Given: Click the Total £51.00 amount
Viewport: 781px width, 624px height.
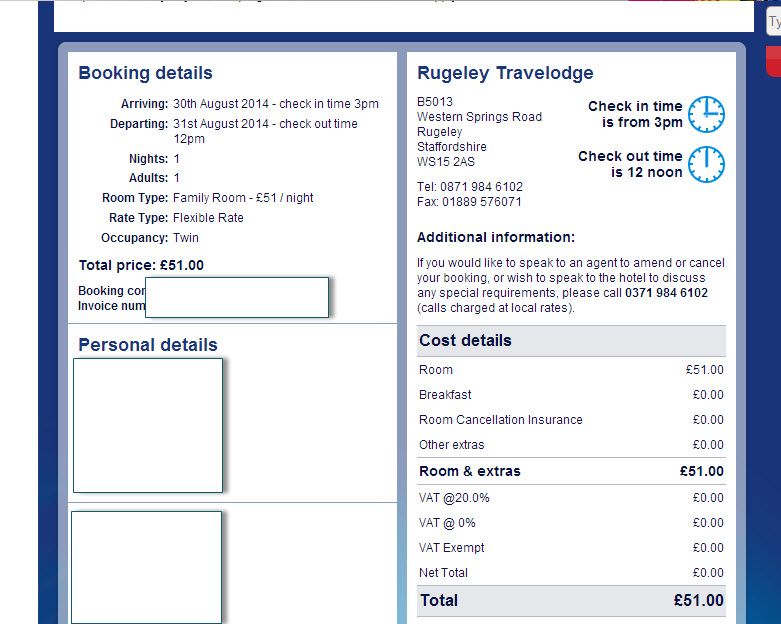Looking at the screenshot, I should [x=698, y=601].
